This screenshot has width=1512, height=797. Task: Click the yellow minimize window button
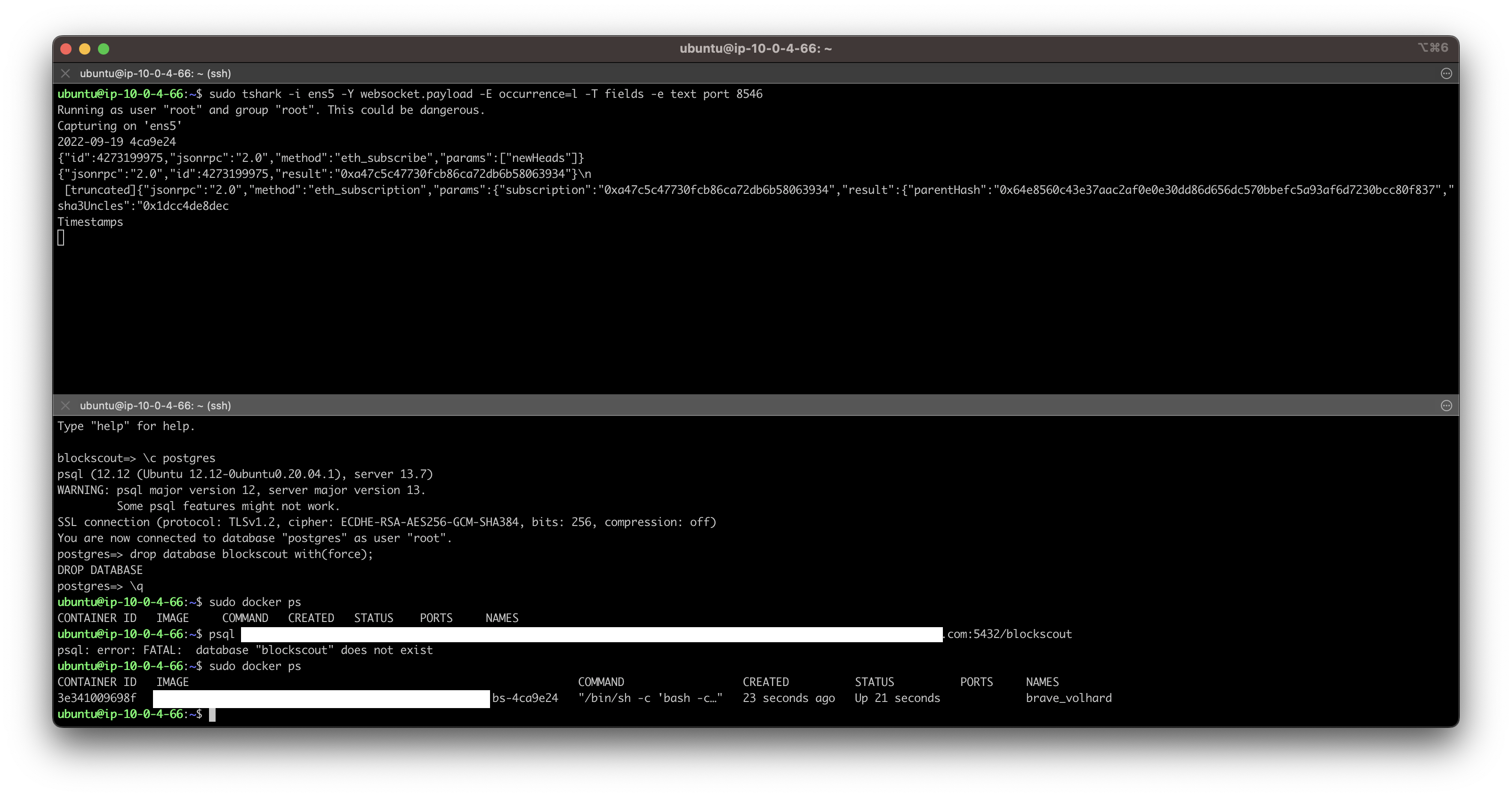85,48
